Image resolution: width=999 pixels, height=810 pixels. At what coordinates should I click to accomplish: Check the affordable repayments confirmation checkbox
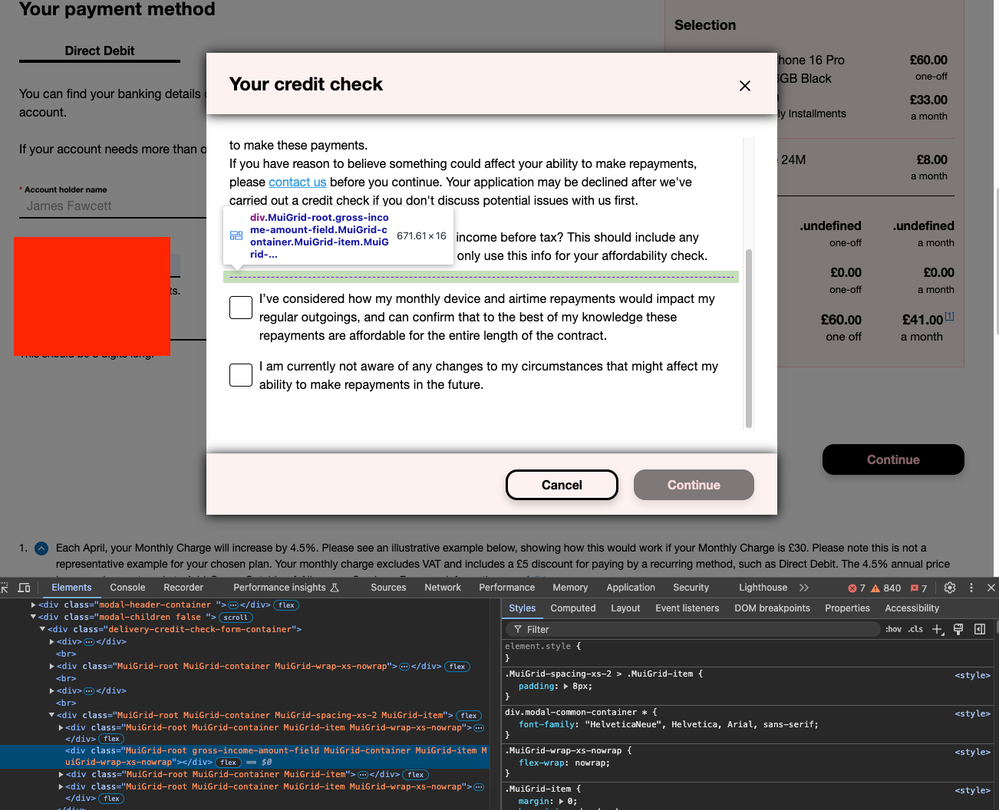pyautogui.click(x=240, y=308)
